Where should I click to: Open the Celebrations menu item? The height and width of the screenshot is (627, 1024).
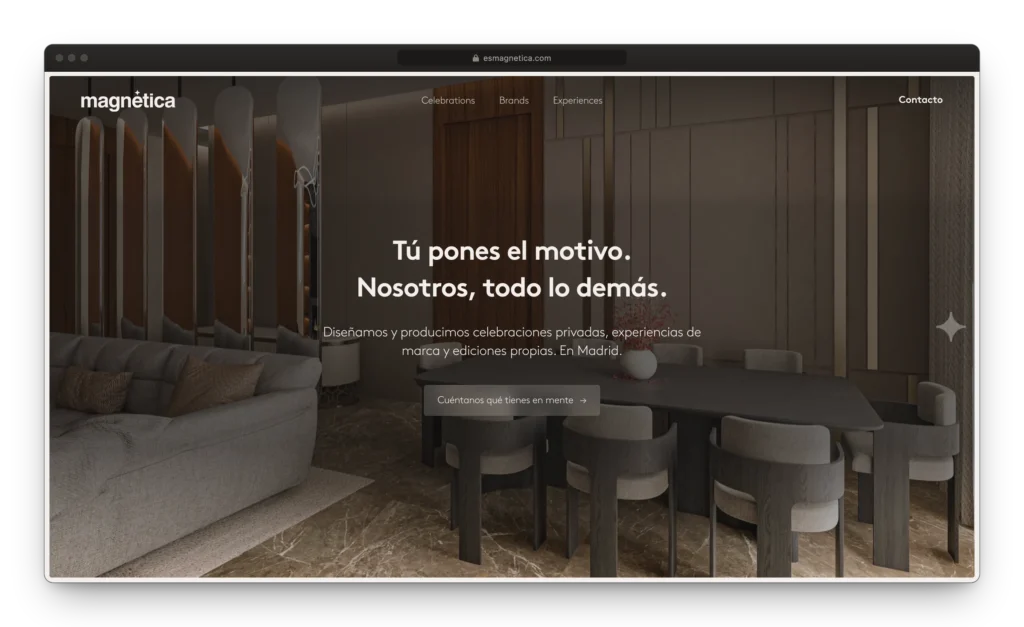click(x=448, y=100)
